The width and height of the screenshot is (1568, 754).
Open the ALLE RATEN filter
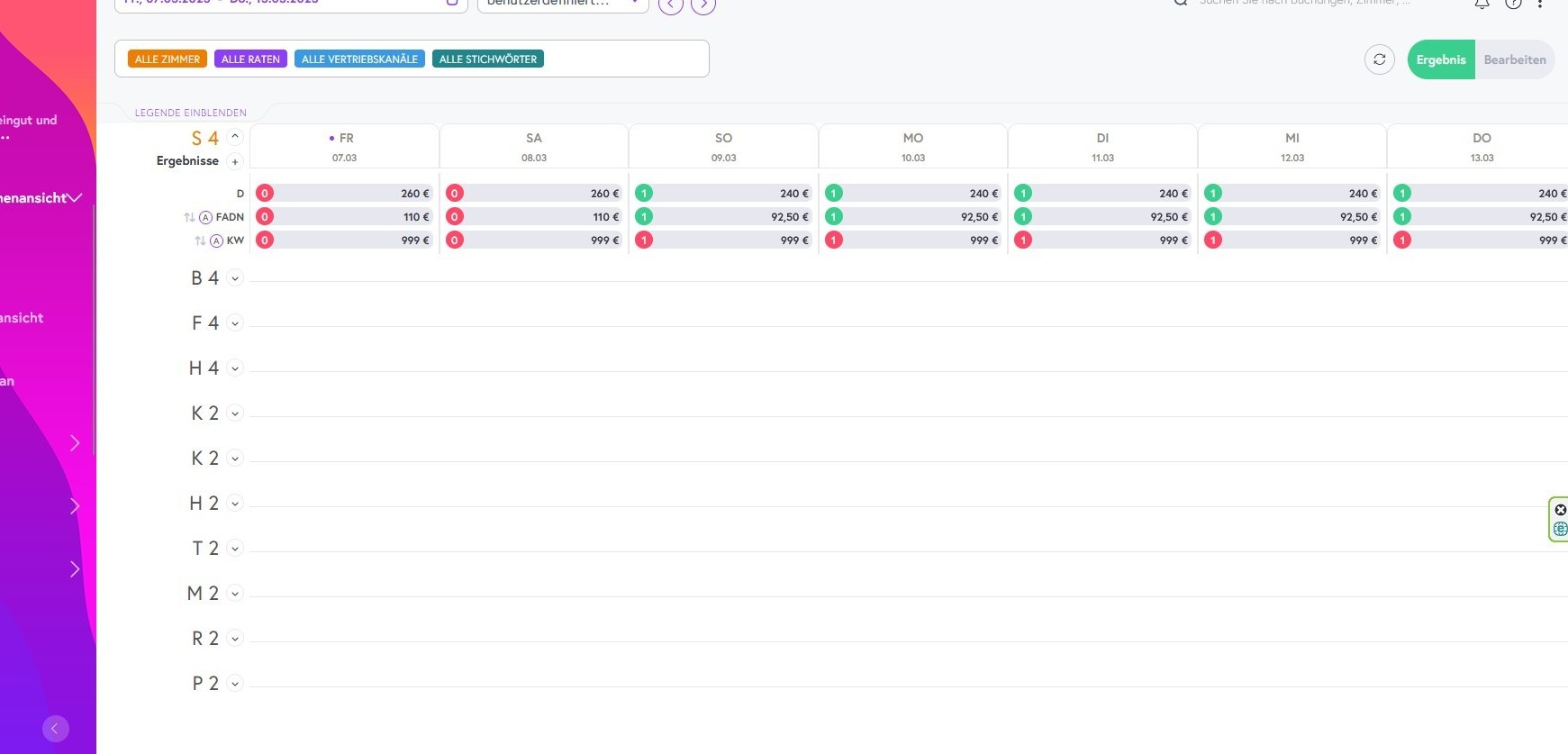[x=250, y=59]
